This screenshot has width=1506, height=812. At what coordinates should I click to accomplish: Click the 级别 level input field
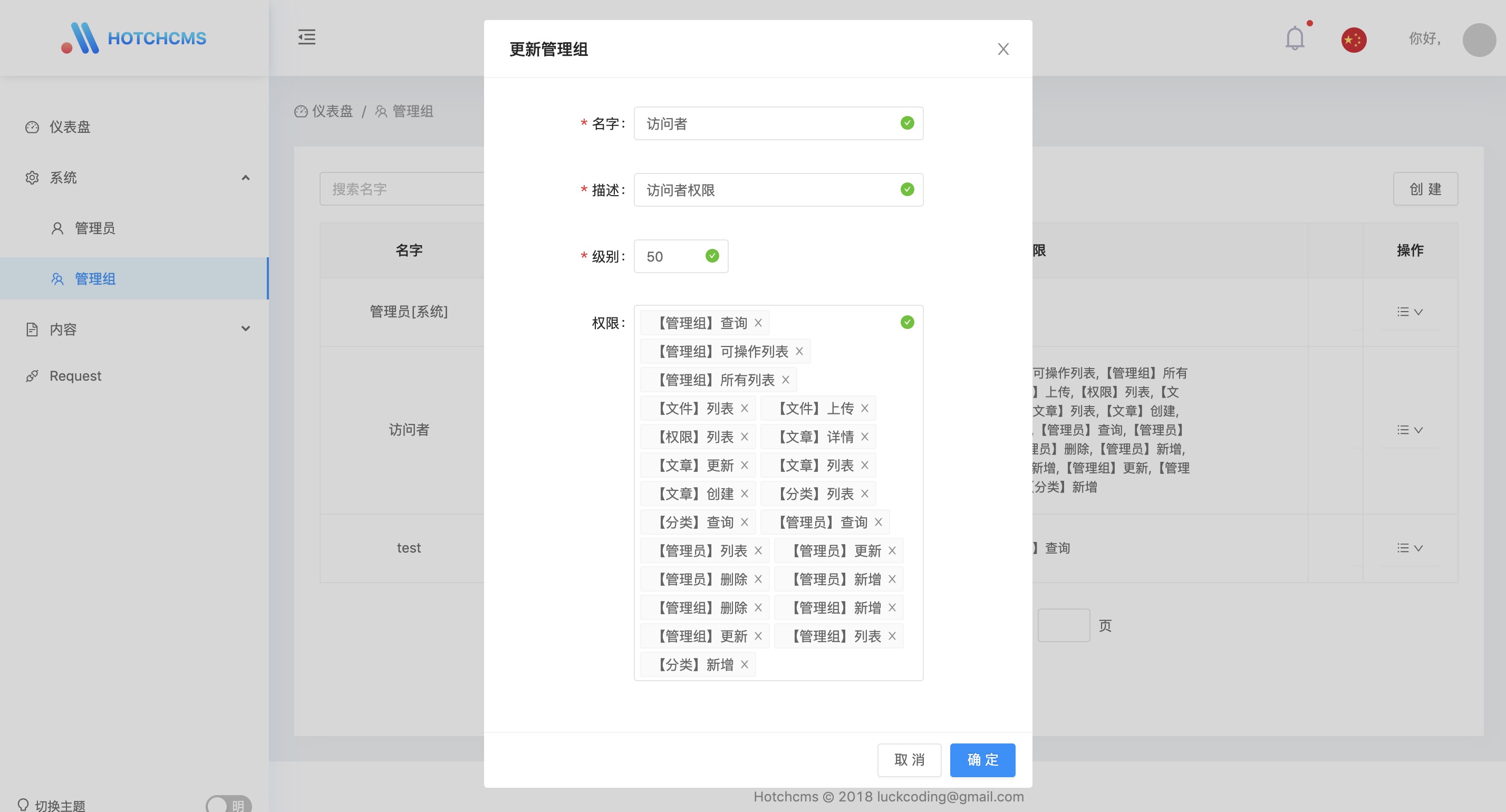(672, 256)
